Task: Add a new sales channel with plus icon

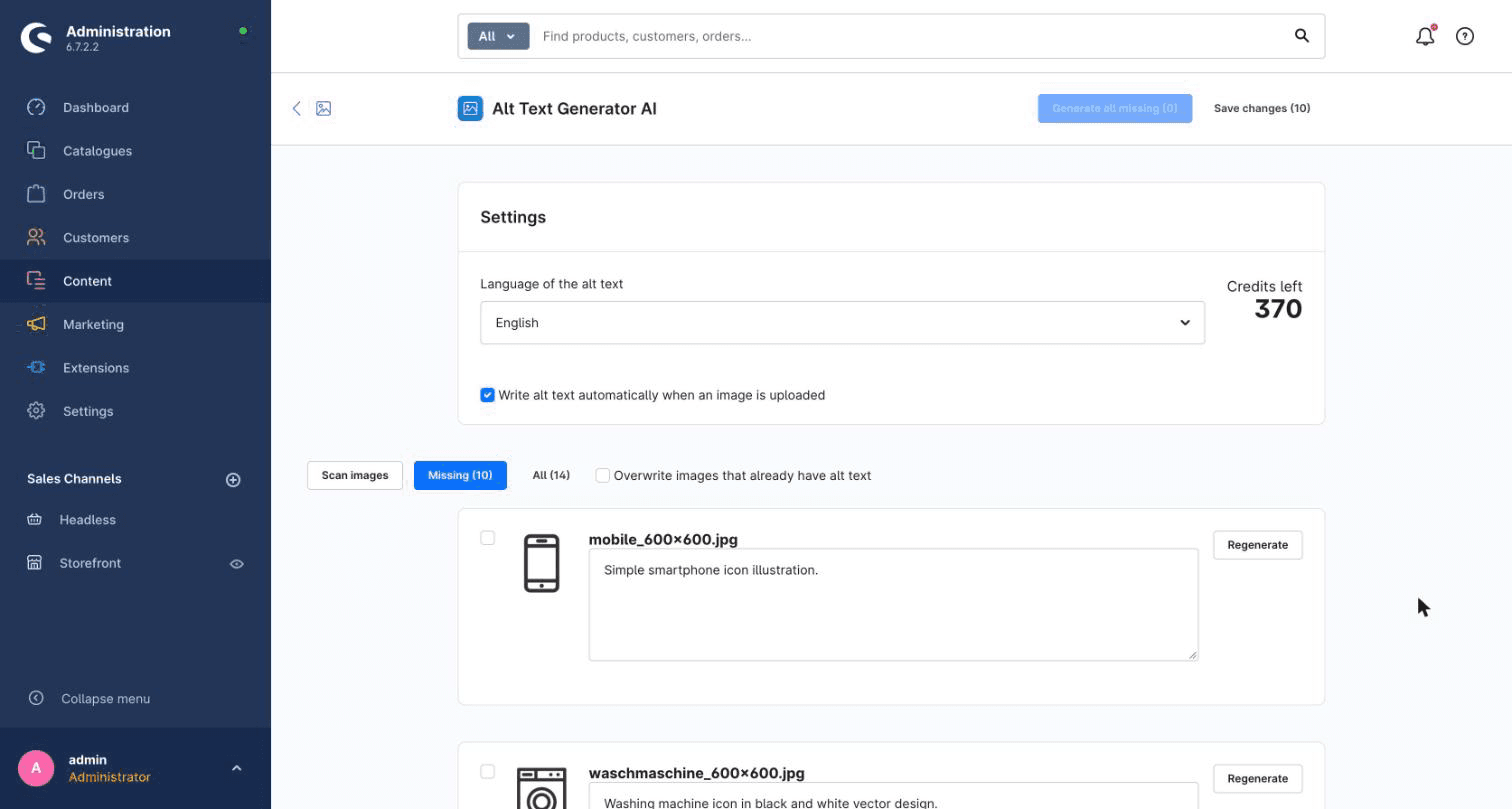Action: 233,480
